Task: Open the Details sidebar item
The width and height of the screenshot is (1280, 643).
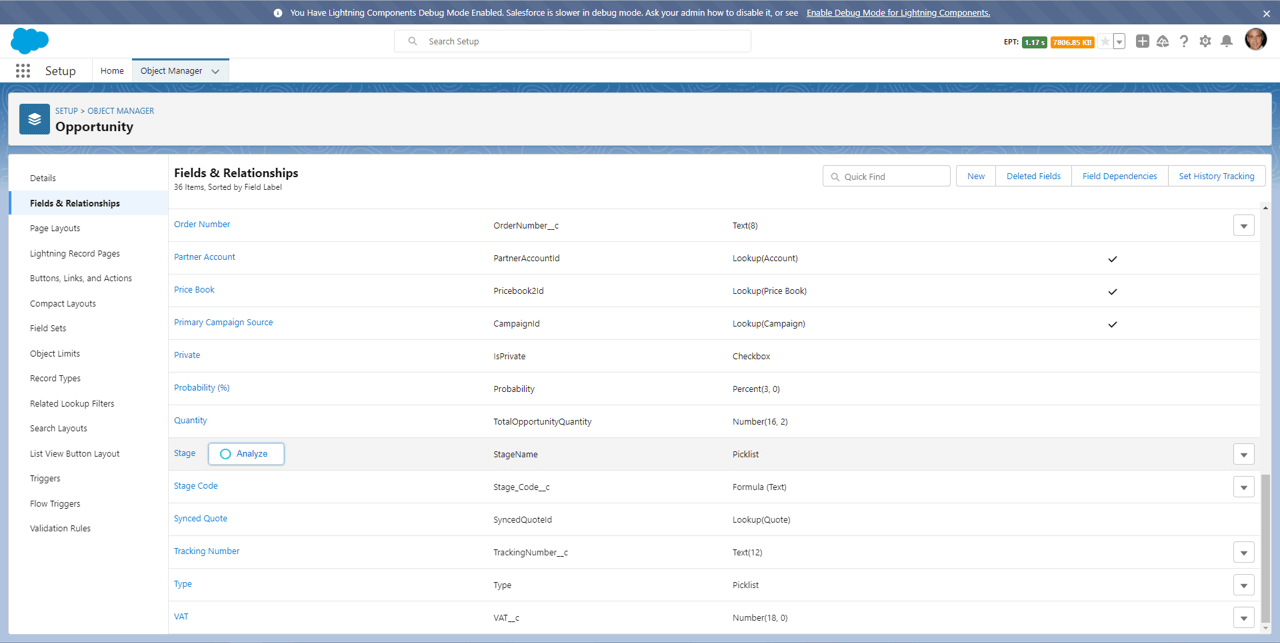Action: [43, 178]
